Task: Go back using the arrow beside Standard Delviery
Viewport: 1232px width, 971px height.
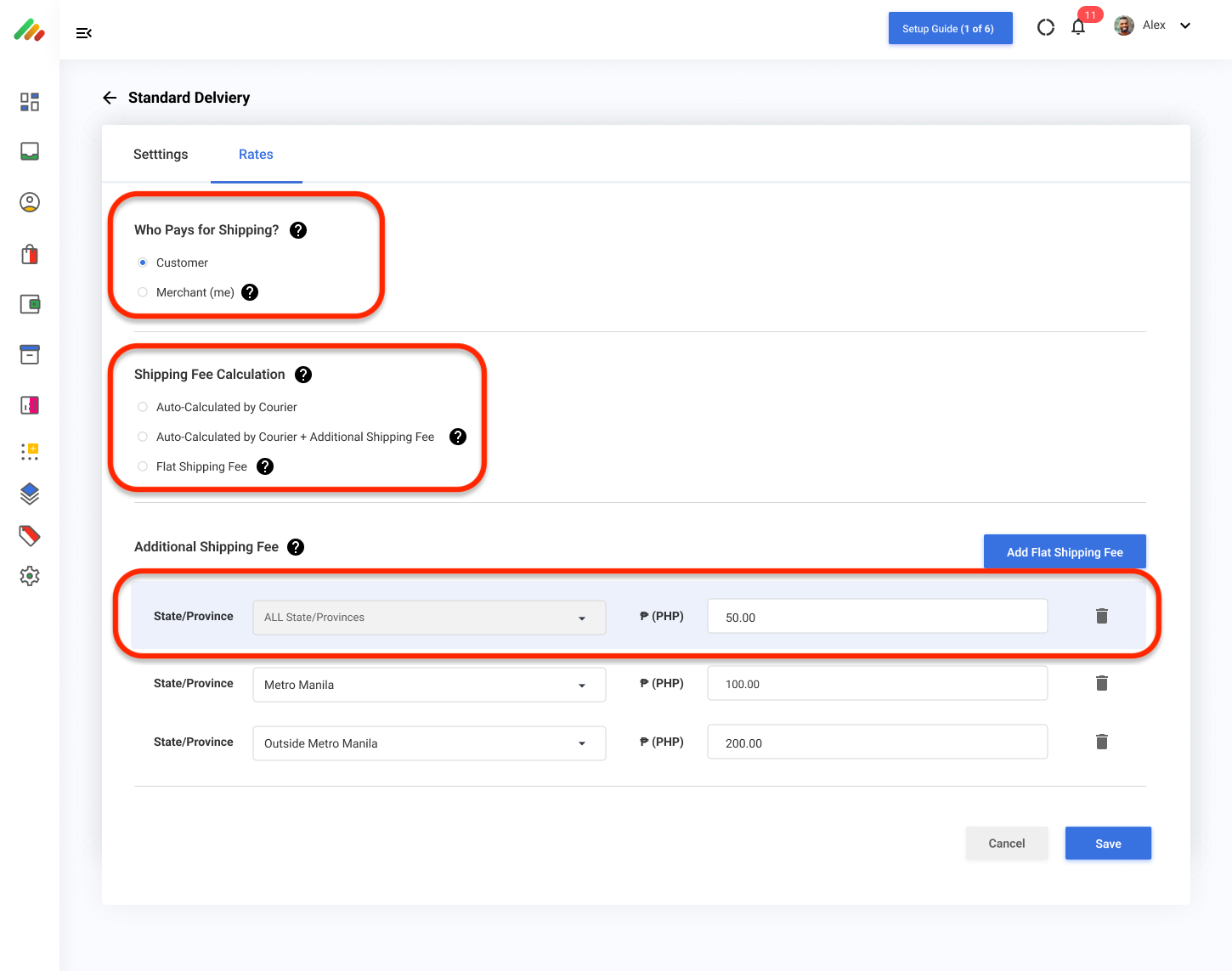Action: pyautogui.click(x=110, y=98)
